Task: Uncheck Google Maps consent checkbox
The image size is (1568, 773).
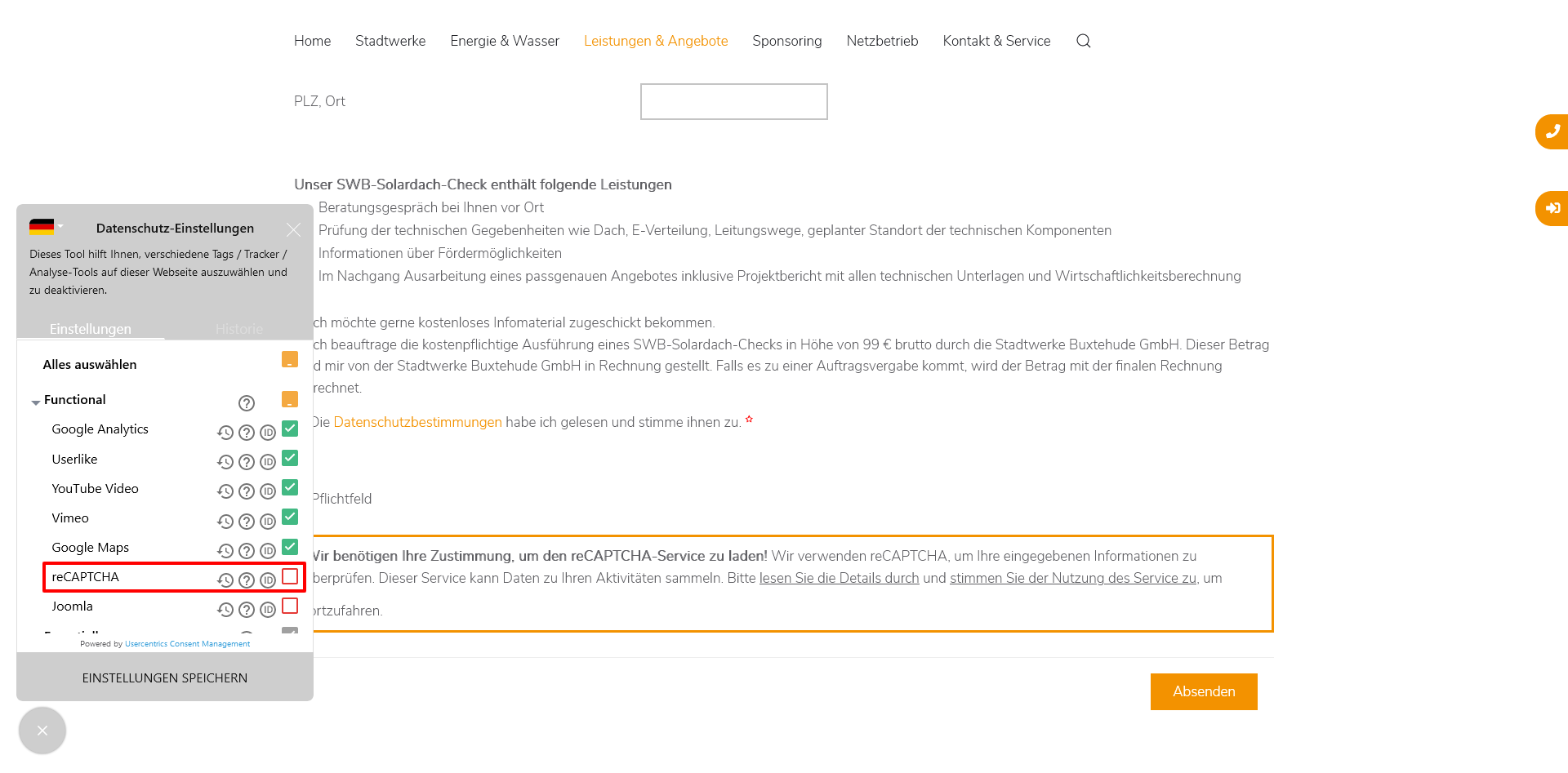Action: click(x=290, y=547)
